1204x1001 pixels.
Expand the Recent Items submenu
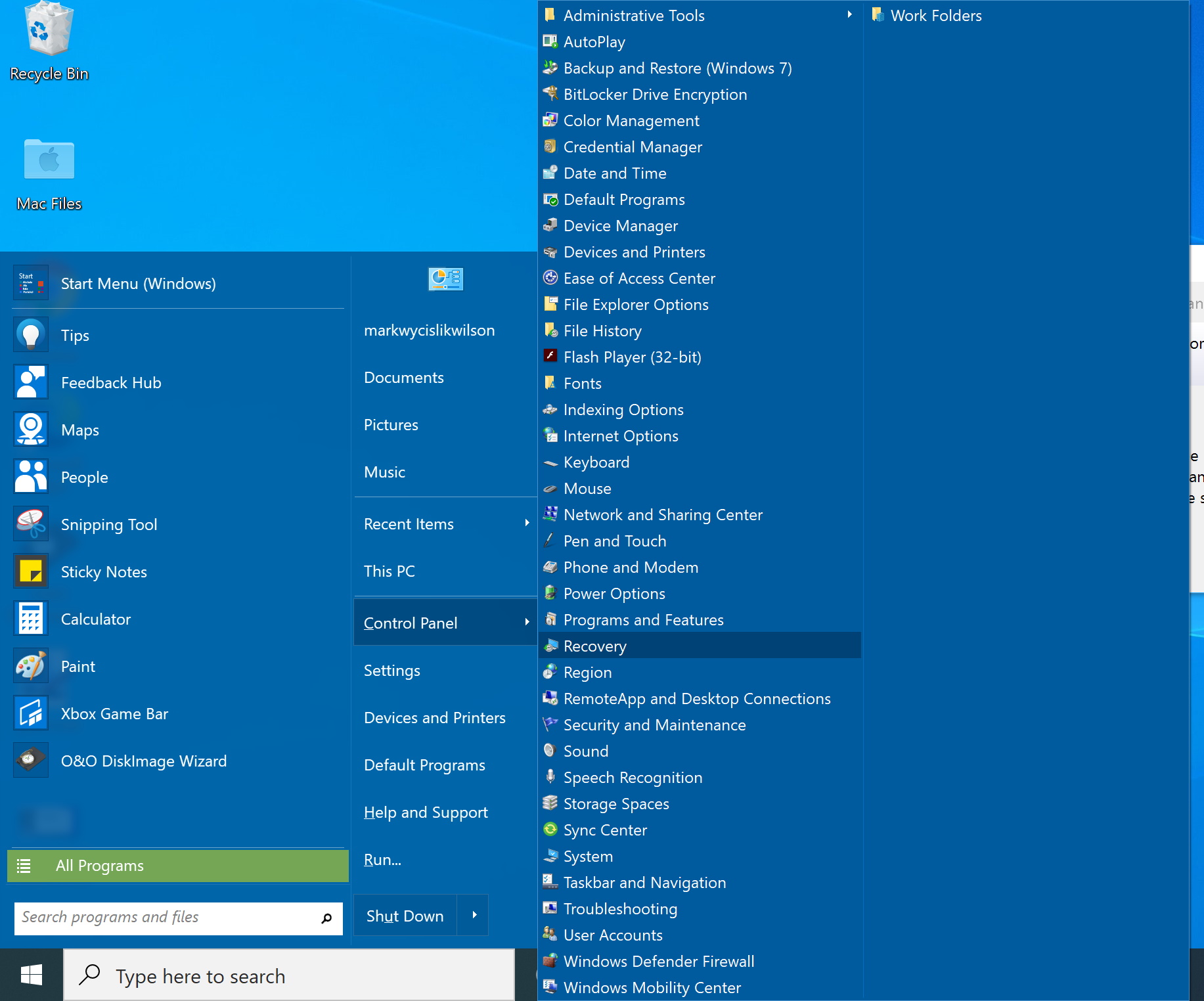(x=409, y=523)
